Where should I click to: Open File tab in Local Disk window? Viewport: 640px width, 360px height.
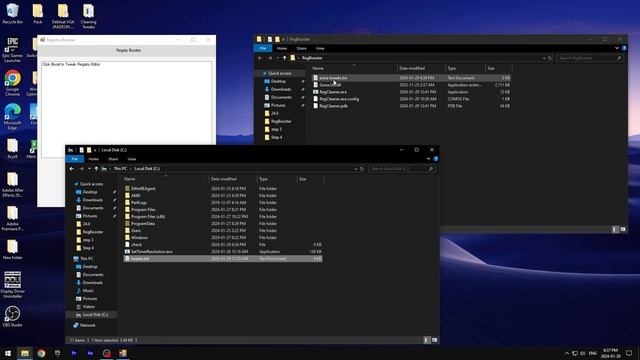(75, 159)
